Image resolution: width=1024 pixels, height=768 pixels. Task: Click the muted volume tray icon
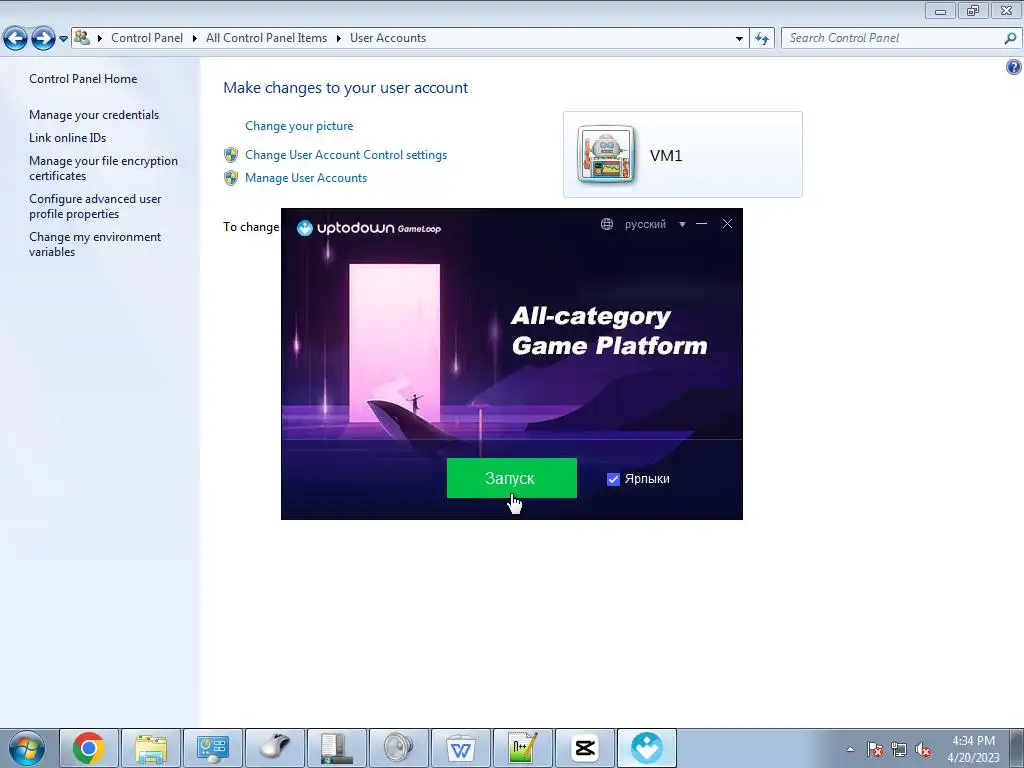pyautogui.click(x=923, y=749)
